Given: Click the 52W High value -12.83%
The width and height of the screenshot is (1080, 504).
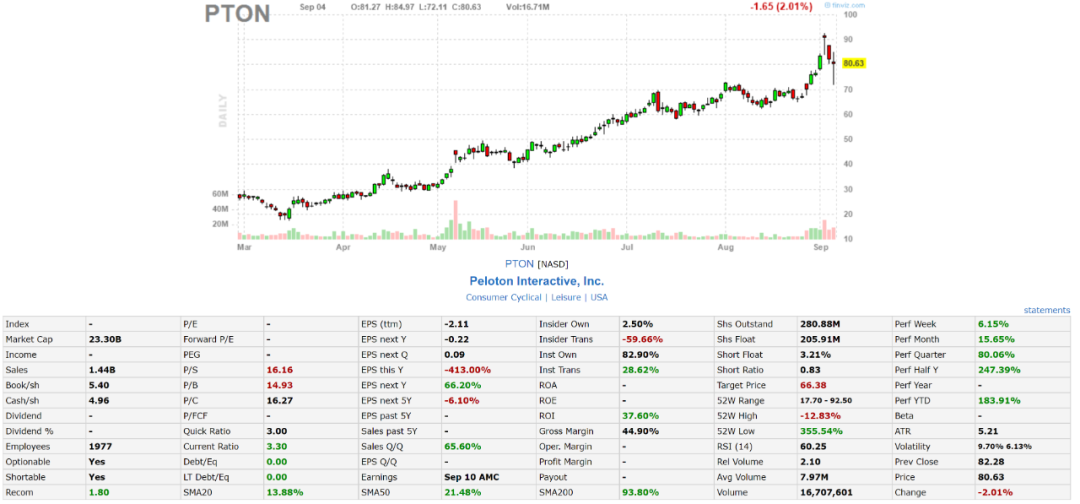Looking at the screenshot, I should (819, 416).
